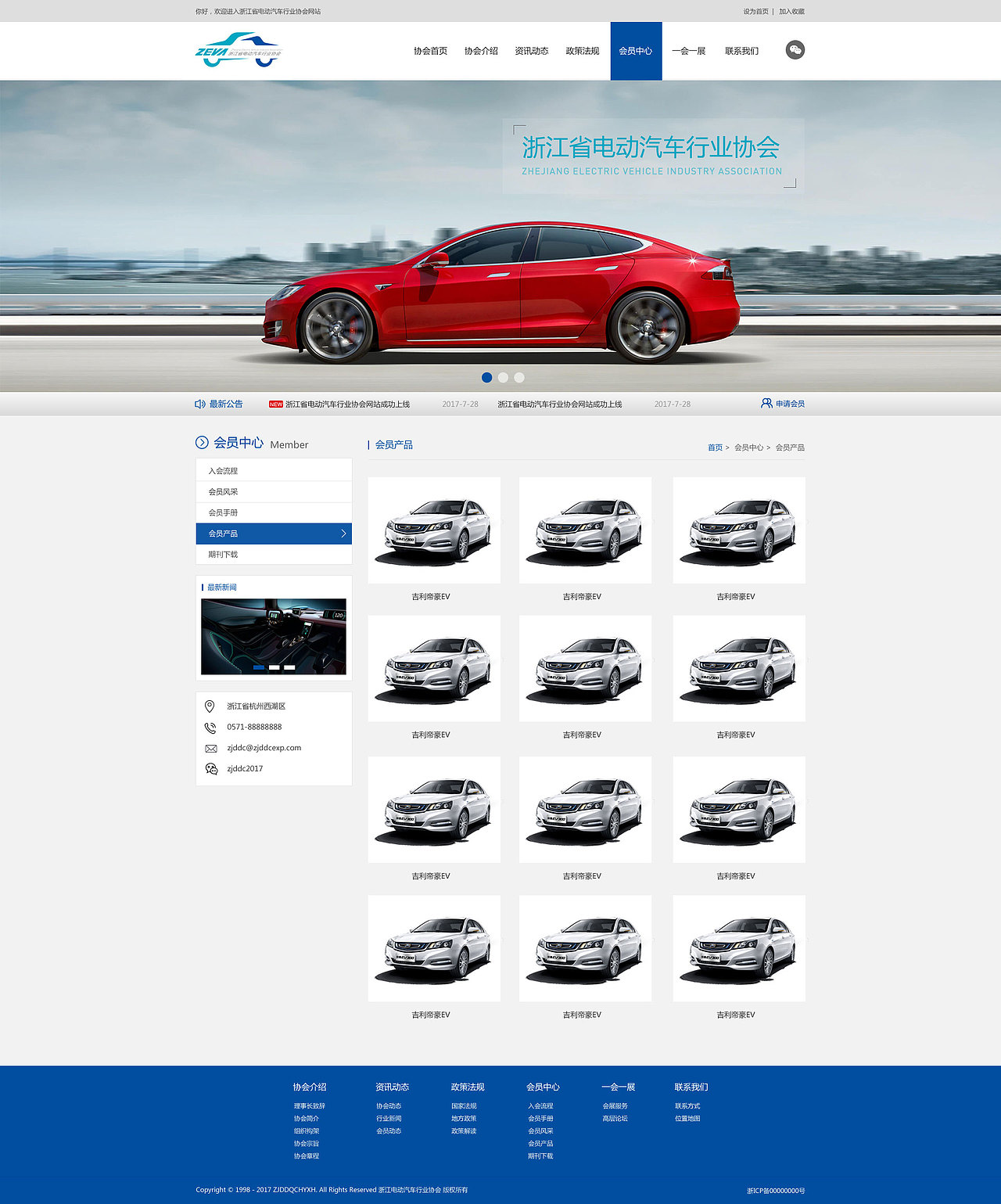The height and width of the screenshot is (1204, 1001).
Task: Open 协会首页 in the top navigation
Action: (x=430, y=51)
